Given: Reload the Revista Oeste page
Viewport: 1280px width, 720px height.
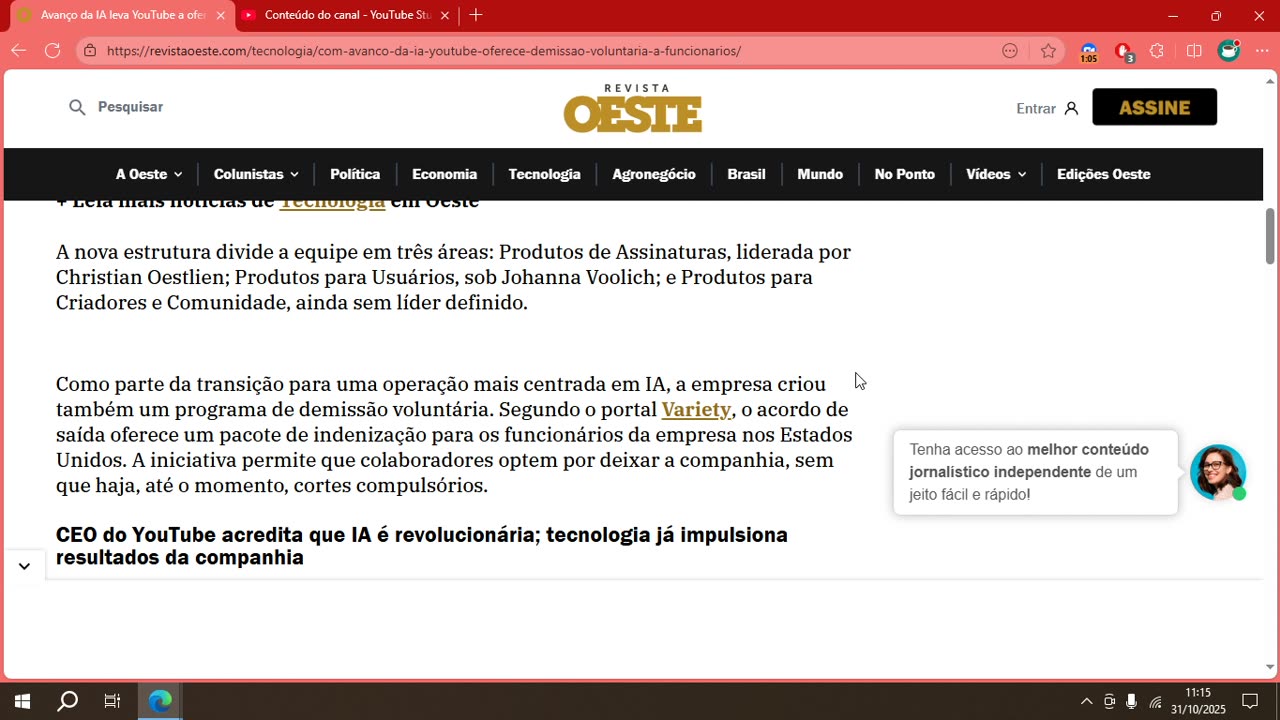Looking at the screenshot, I should point(52,51).
